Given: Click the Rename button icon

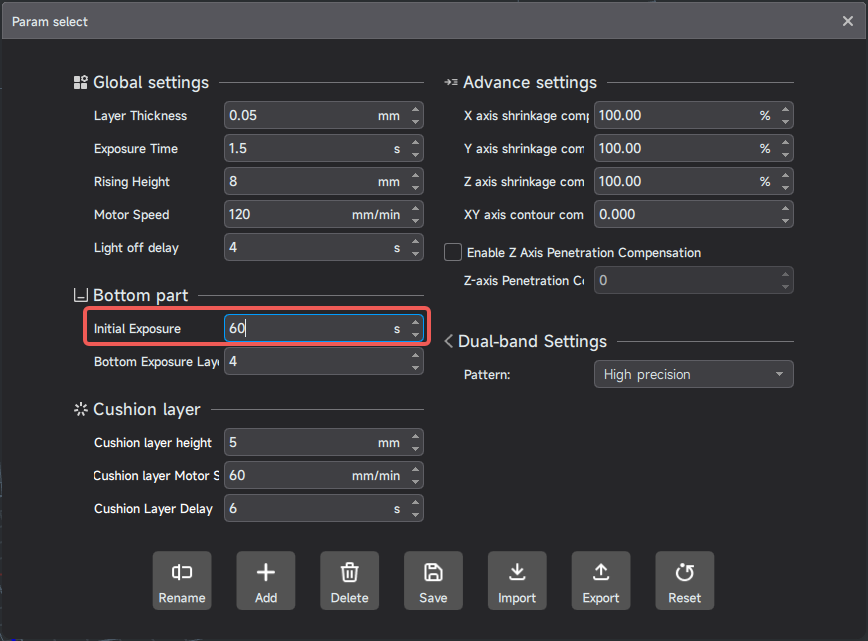Looking at the screenshot, I should pos(182,572).
